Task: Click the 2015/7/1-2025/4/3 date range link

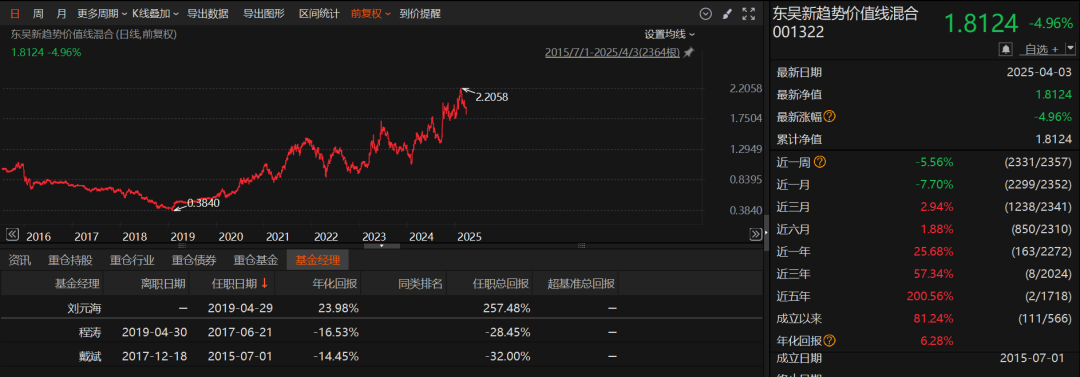Action: click(612, 52)
